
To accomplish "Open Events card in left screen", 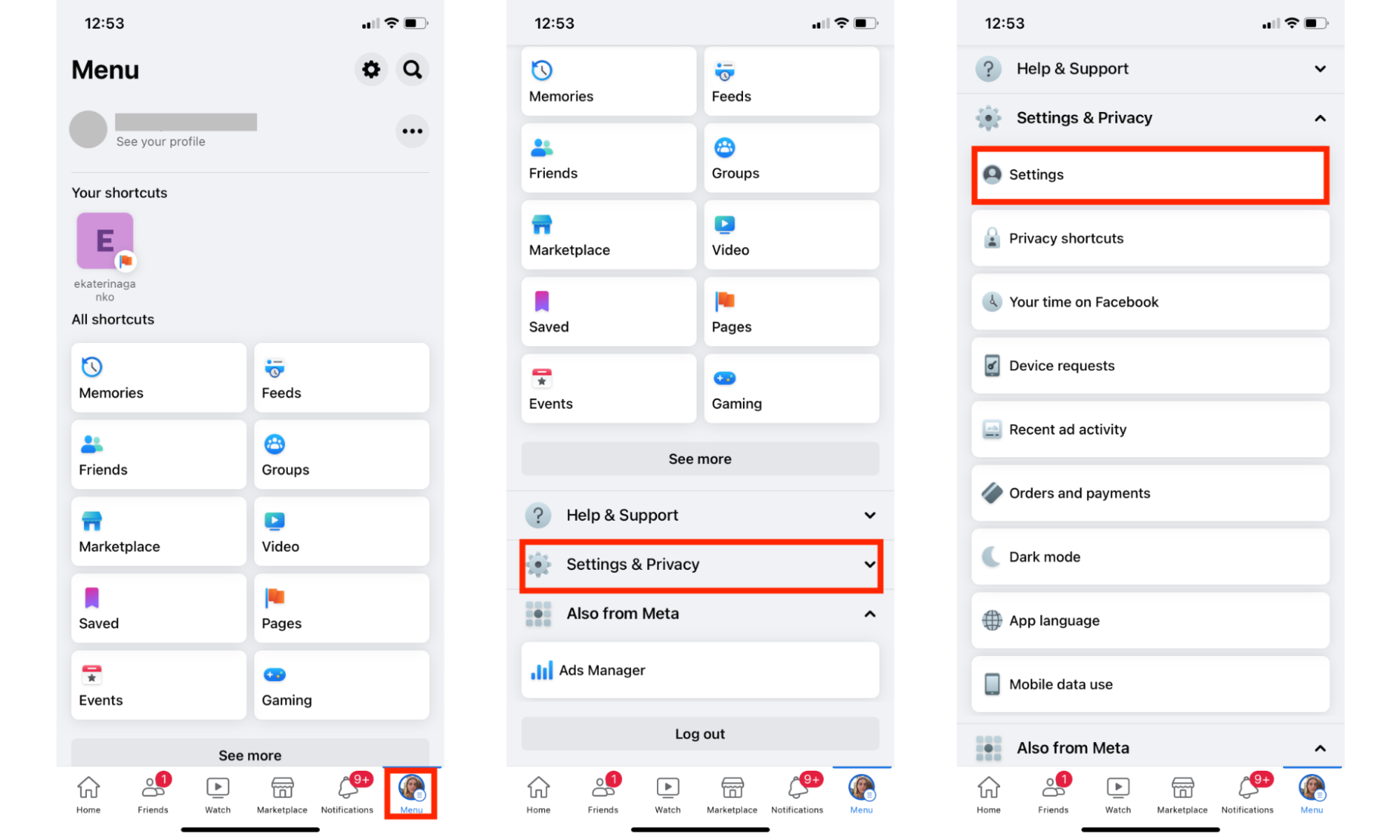I will coord(159,685).
